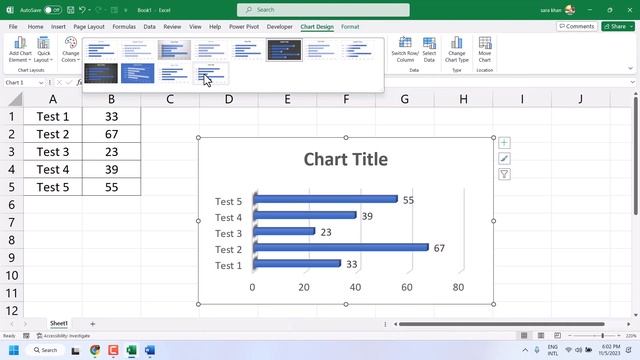640x360 pixels.
Task: Select the dark chart style in second row
Action: [x=101, y=73]
